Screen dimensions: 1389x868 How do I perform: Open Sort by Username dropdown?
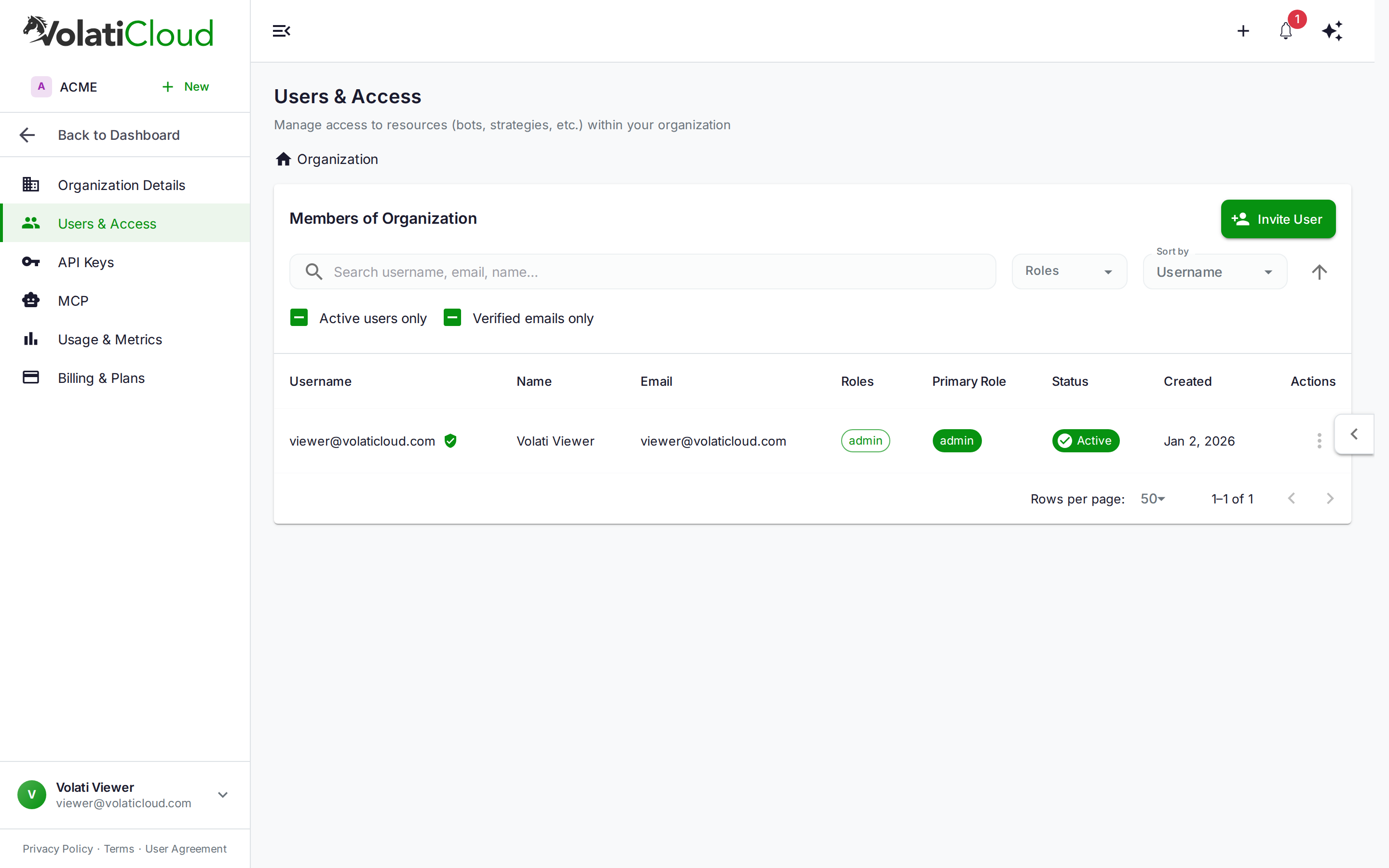click(1215, 271)
